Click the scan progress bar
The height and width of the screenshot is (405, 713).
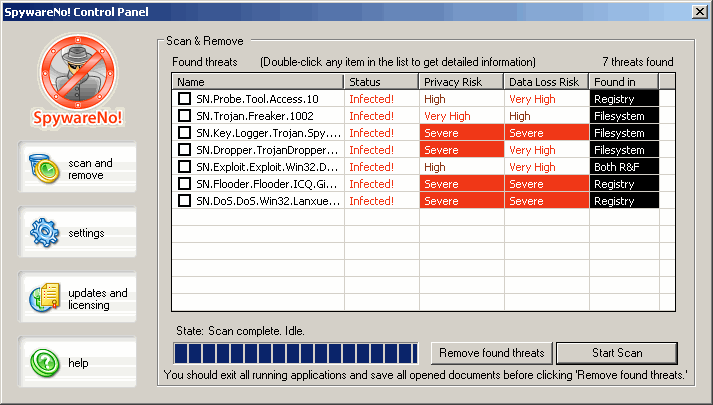coord(296,353)
